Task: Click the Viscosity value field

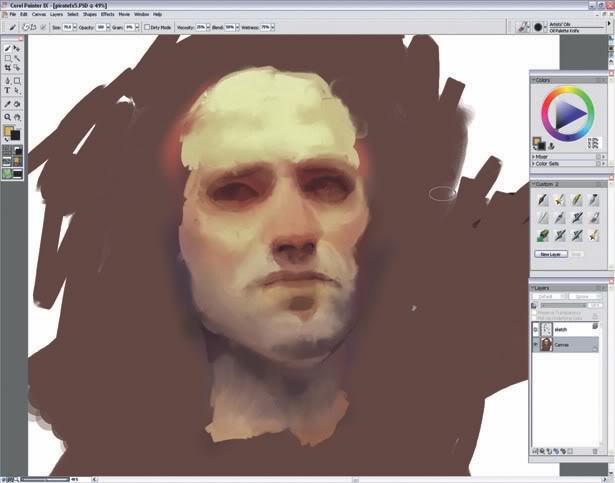Action: click(x=200, y=27)
